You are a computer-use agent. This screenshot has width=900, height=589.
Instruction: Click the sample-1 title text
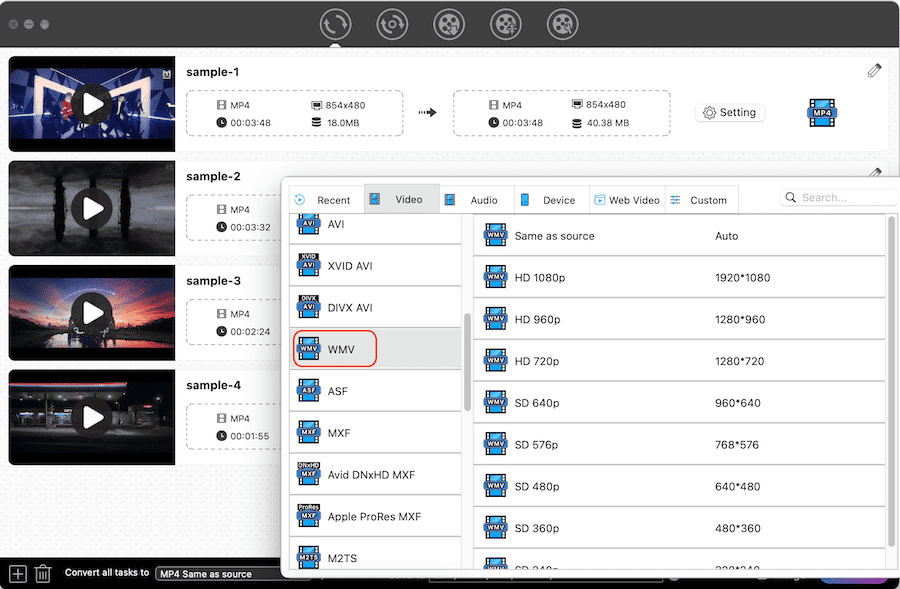212,72
